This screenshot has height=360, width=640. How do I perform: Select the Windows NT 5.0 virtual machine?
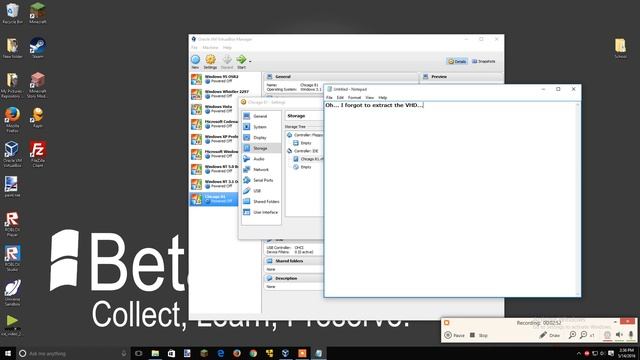pos(214,169)
